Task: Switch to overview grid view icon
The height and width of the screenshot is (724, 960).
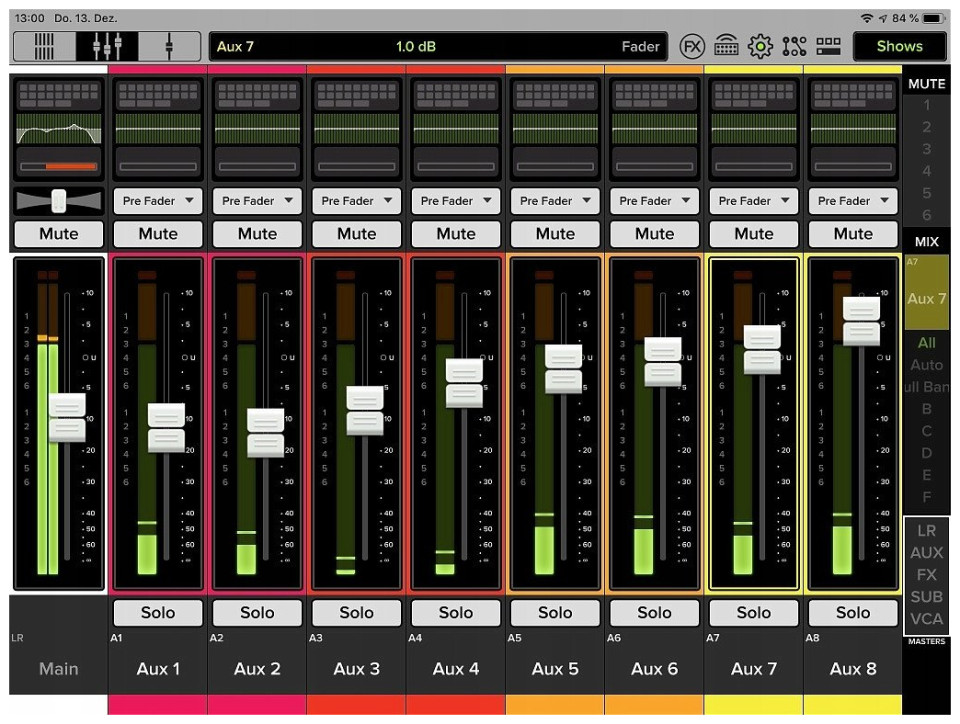Action: pos(45,46)
